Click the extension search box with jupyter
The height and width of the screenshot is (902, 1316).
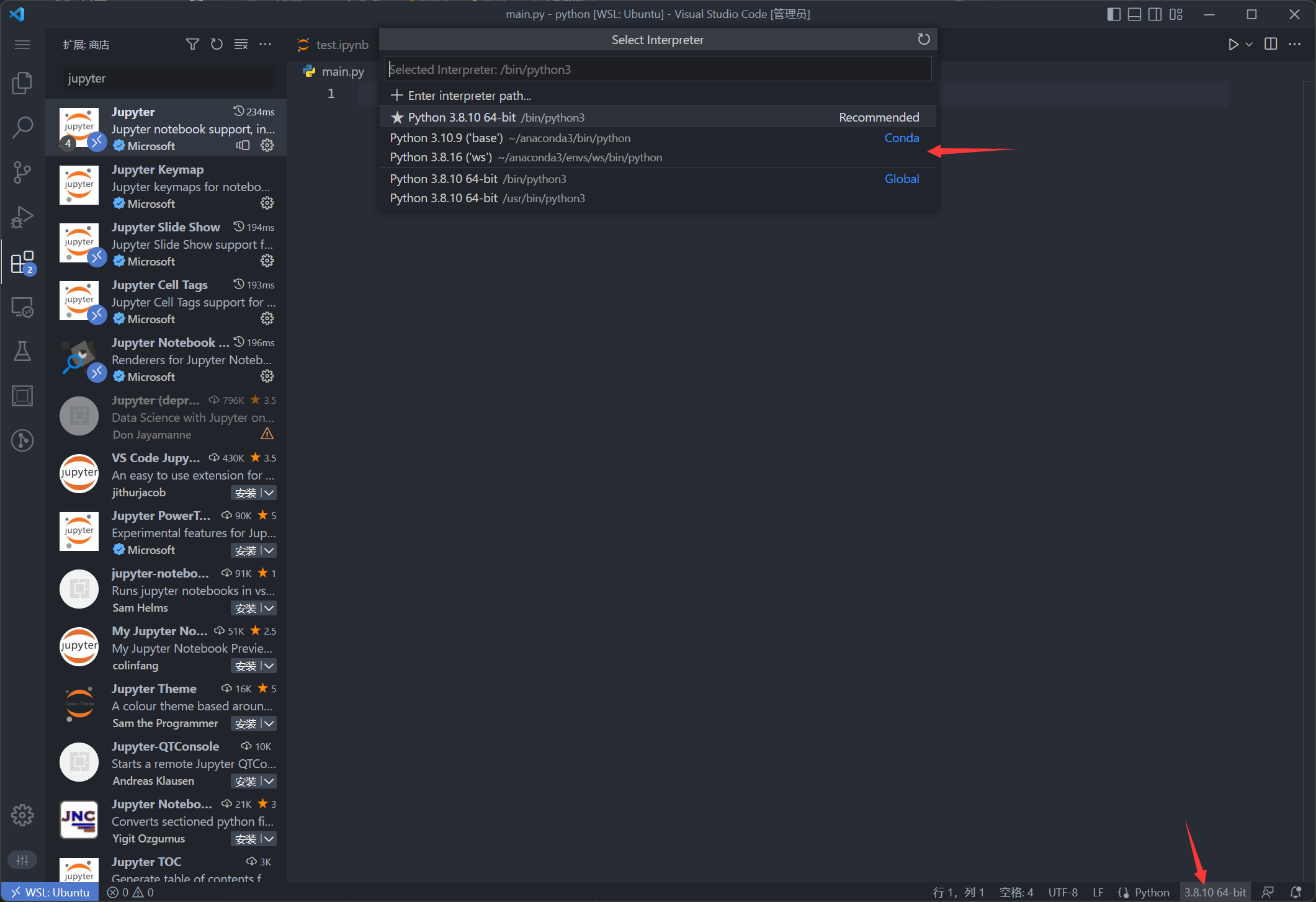(x=169, y=79)
